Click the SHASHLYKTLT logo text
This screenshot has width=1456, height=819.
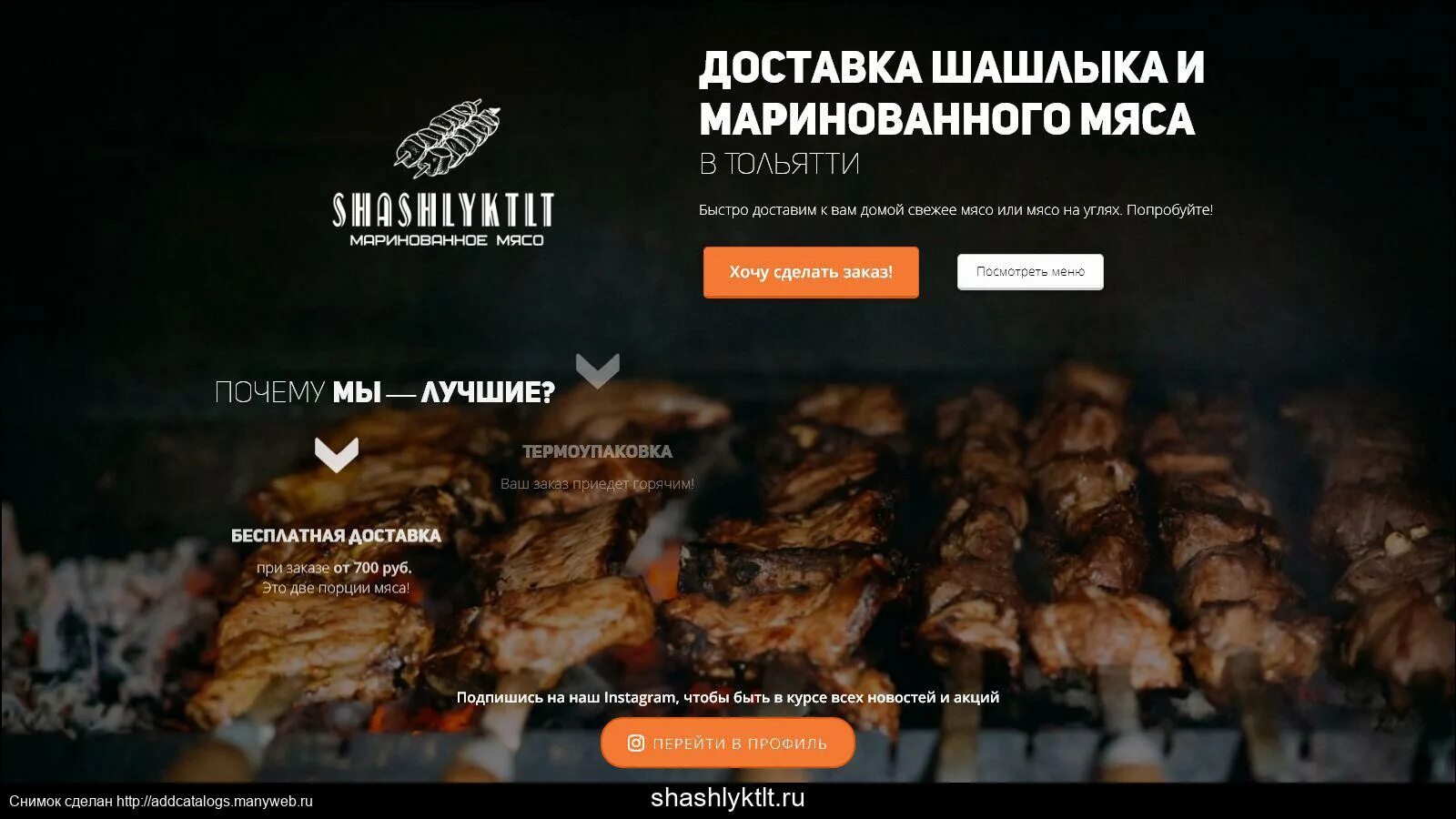pyautogui.click(x=443, y=210)
